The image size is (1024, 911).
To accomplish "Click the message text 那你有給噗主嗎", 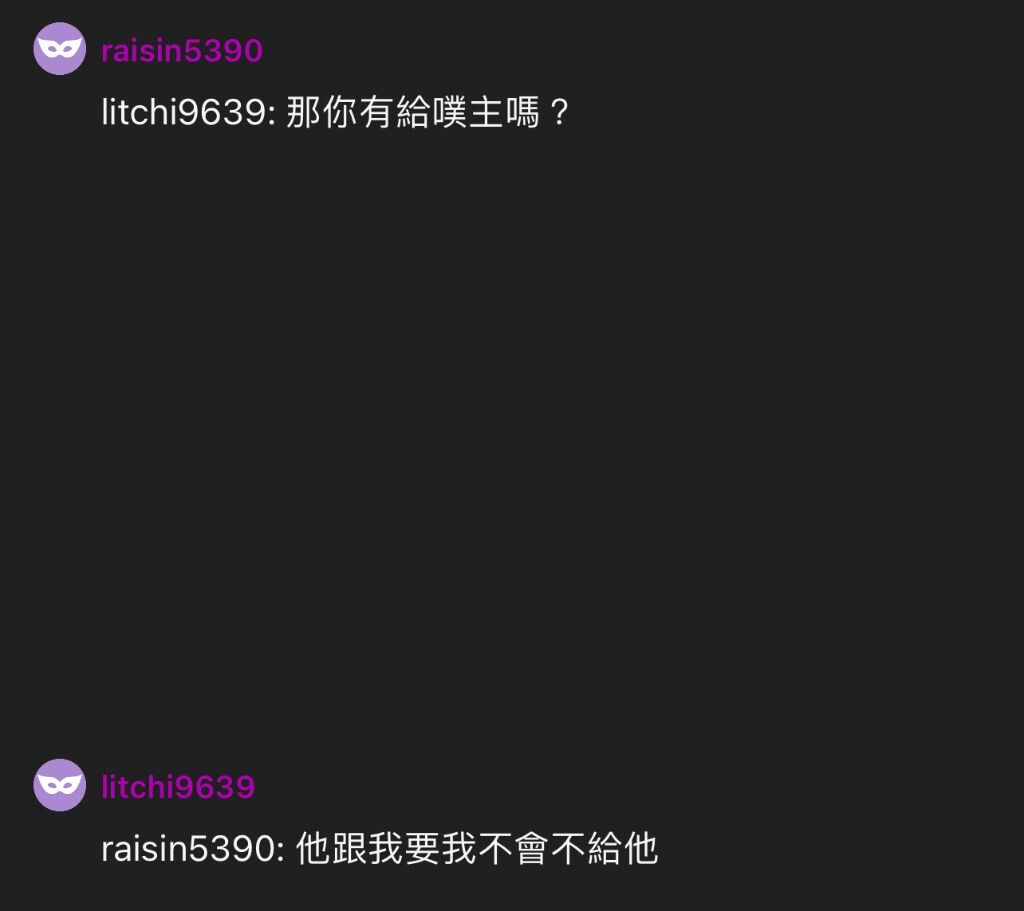I will point(413,112).
